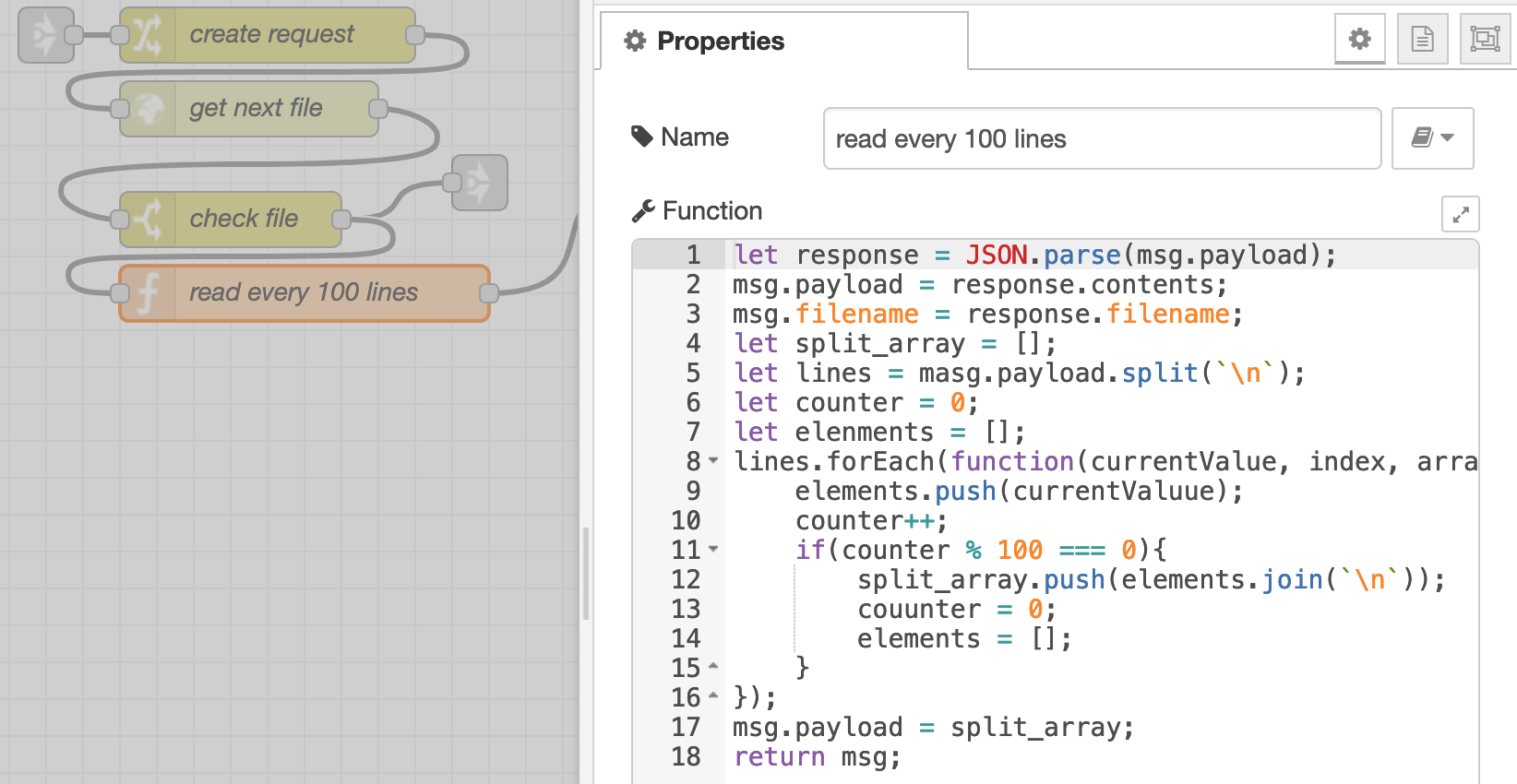
Task: Click the 'Function' section label
Action: pos(712,211)
